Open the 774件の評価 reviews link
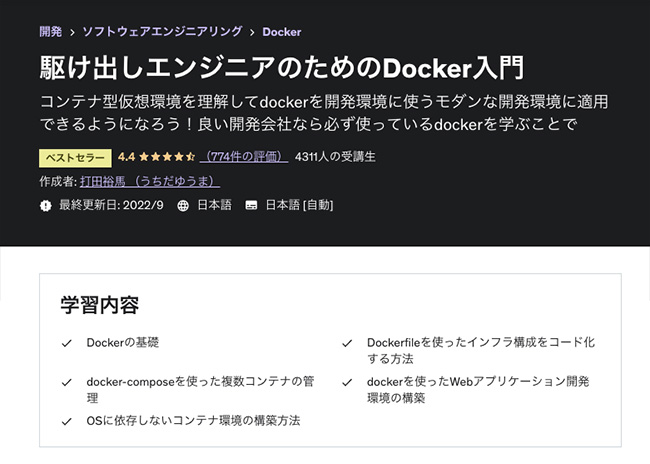Image resolution: width=650 pixels, height=464 pixels. click(244, 157)
